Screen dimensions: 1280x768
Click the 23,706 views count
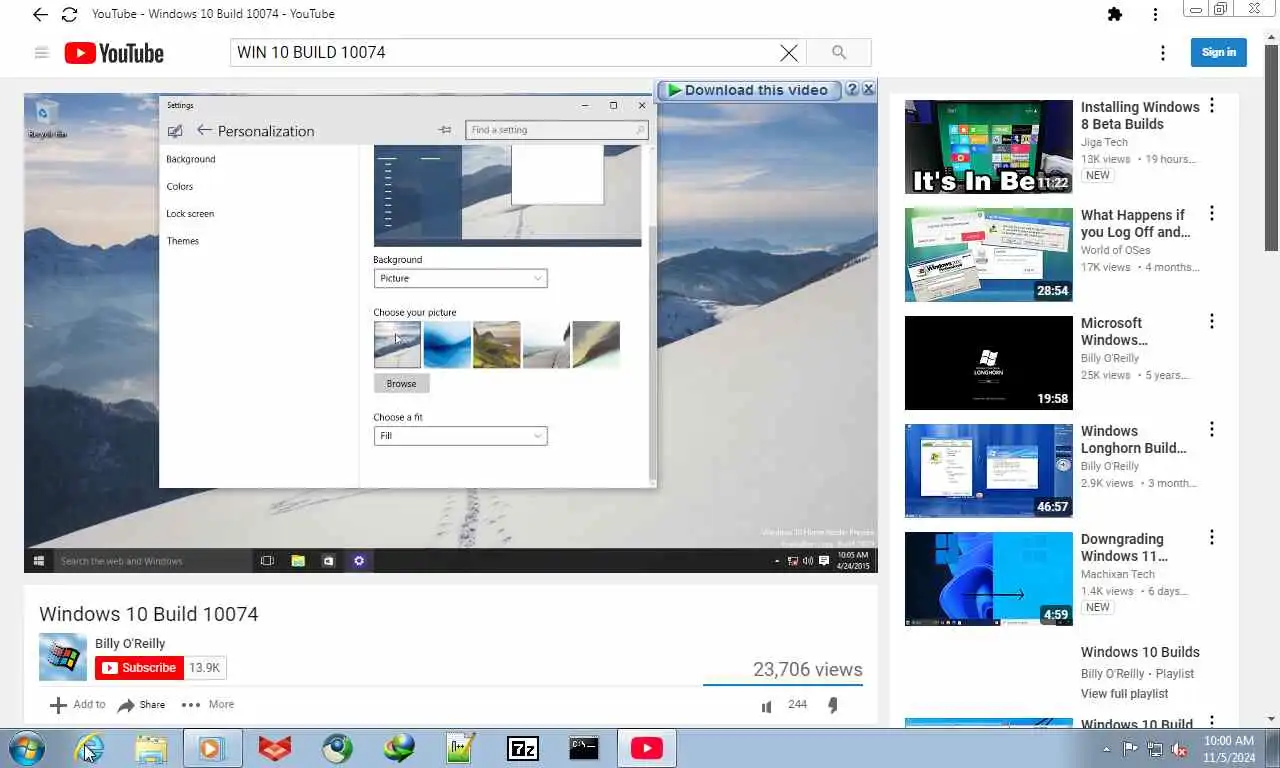click(808, 670)
